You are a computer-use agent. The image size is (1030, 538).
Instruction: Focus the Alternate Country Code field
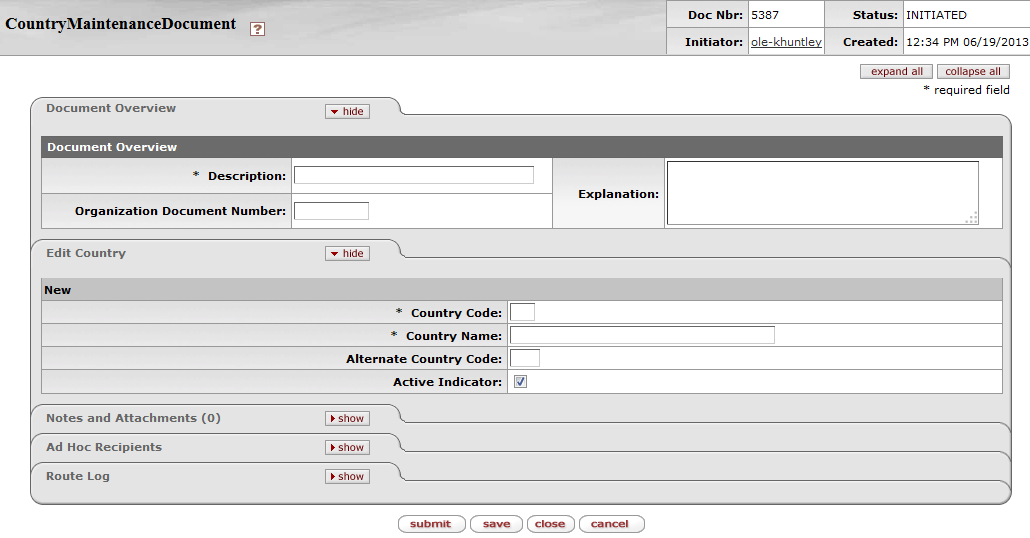(524, 358)
